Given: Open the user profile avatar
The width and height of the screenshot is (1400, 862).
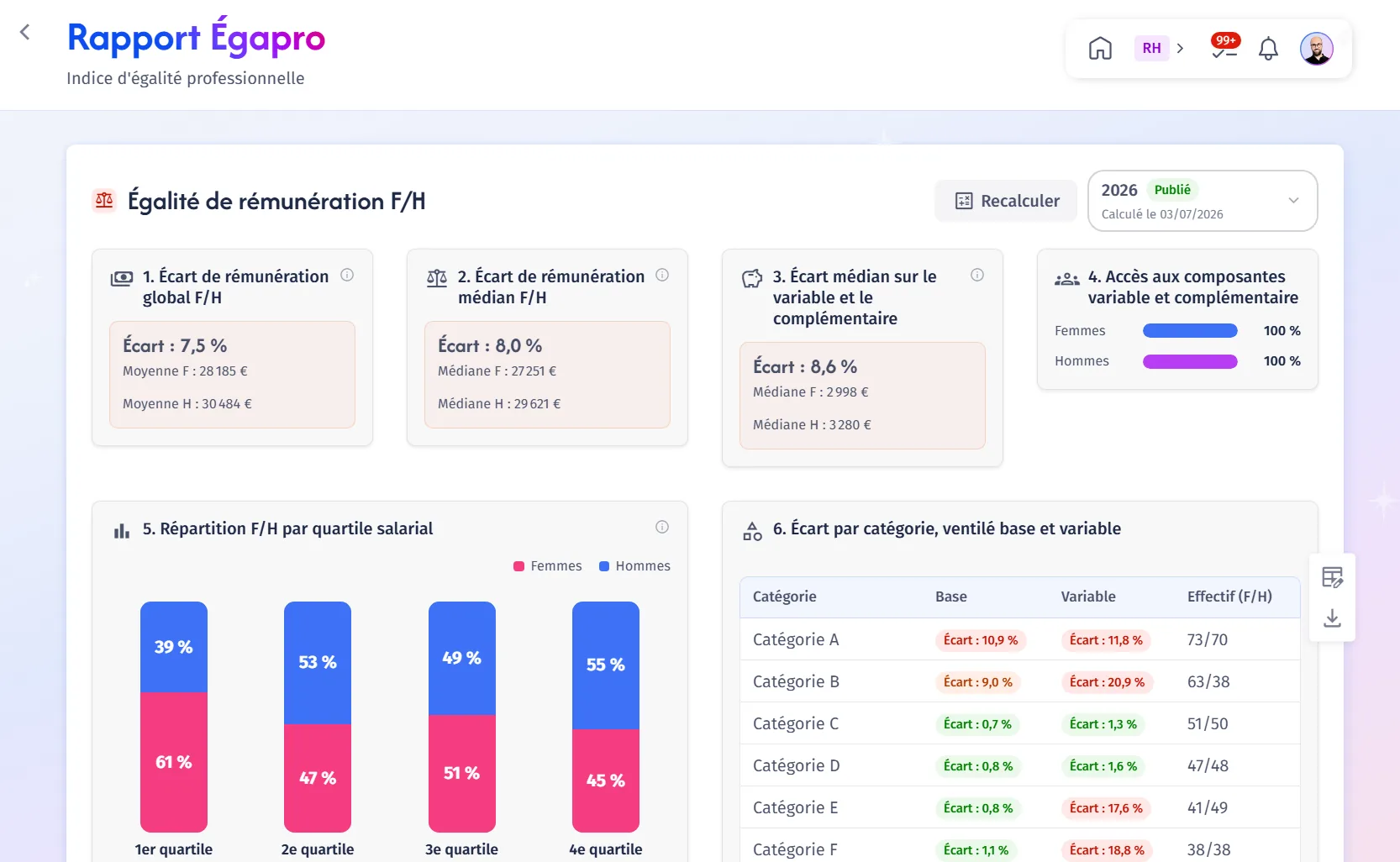Looking at the screenshot, I should (1317, 49).
